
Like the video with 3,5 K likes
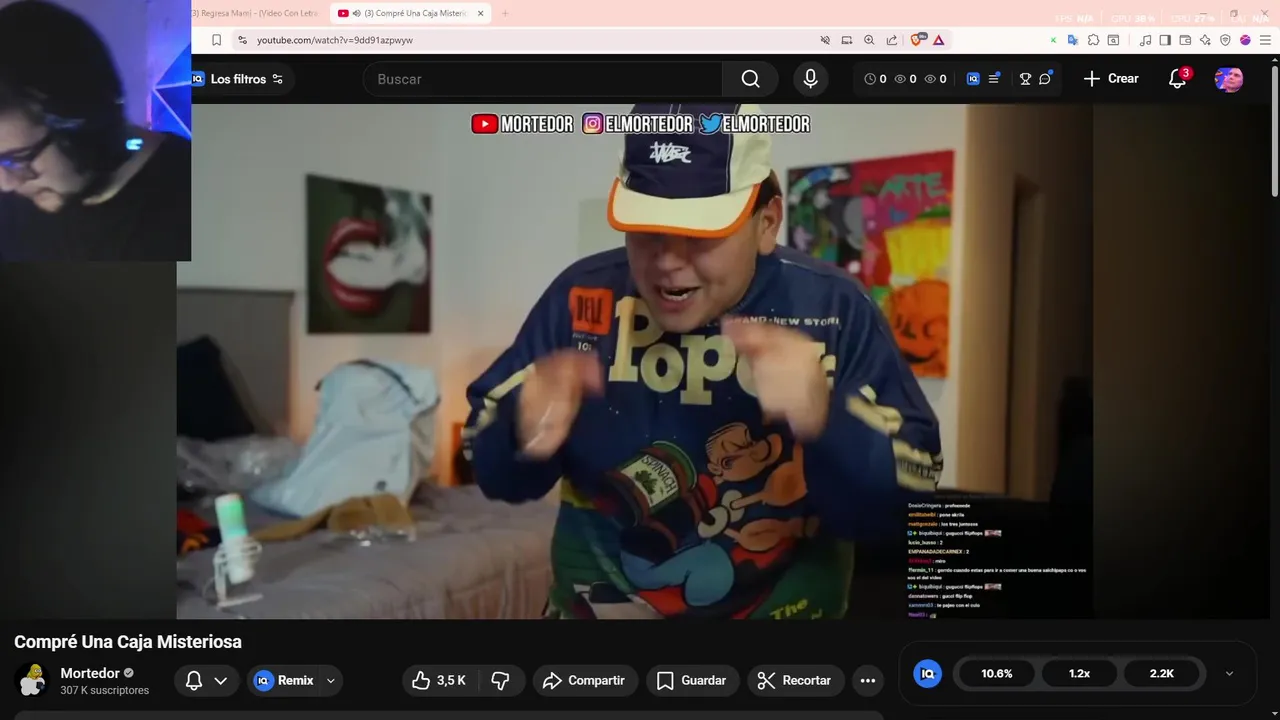(x=439, y=680)
